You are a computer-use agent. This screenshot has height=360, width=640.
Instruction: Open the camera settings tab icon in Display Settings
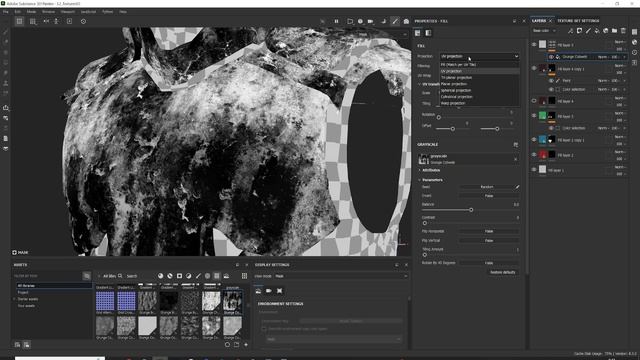269,291
